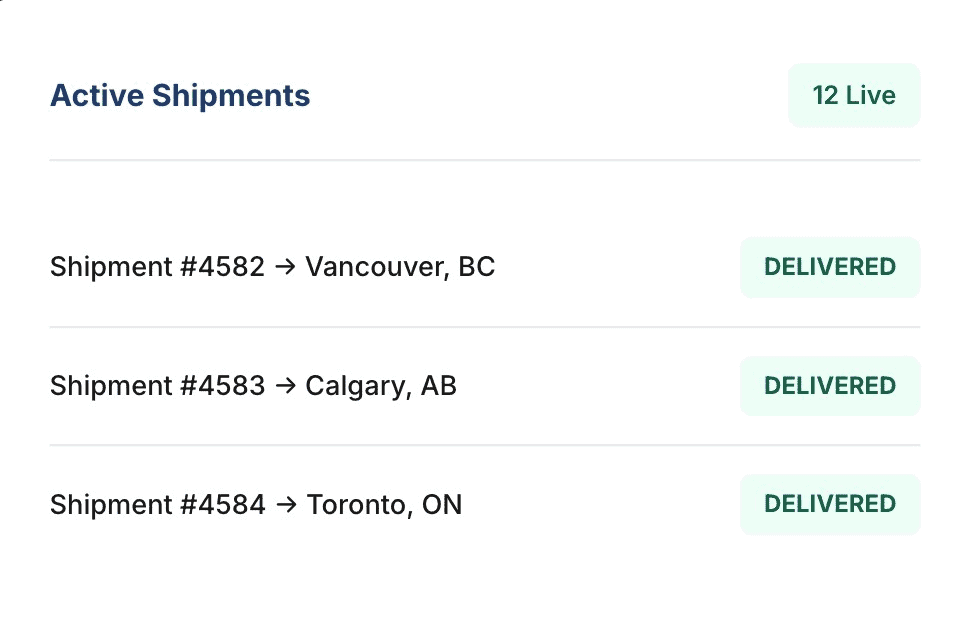This screenshot has height=622, width=962.
Task: Click the word Live in the badge
Action: [871, 96]
